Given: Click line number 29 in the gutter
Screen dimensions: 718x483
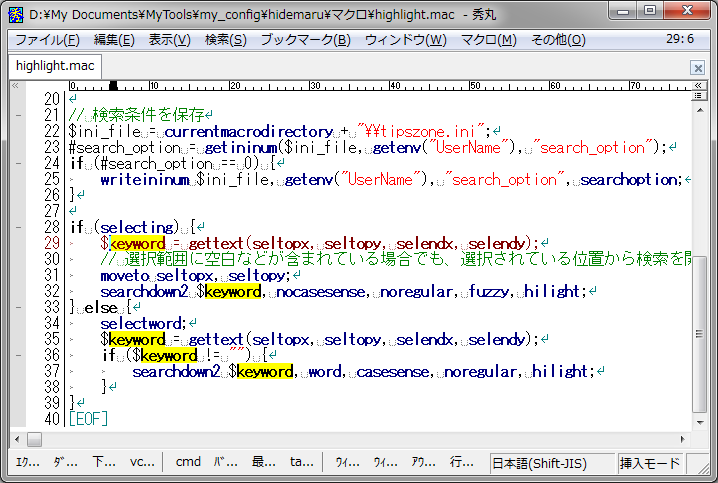Looking at the screenshot, I should tap(52, 243).
